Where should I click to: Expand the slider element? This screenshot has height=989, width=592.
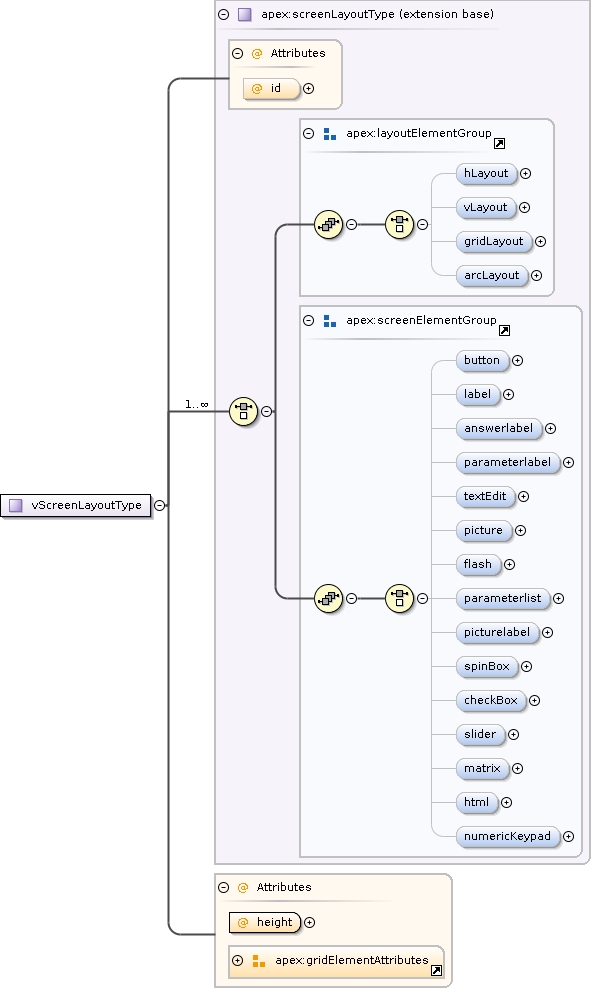tap(514, 735)
